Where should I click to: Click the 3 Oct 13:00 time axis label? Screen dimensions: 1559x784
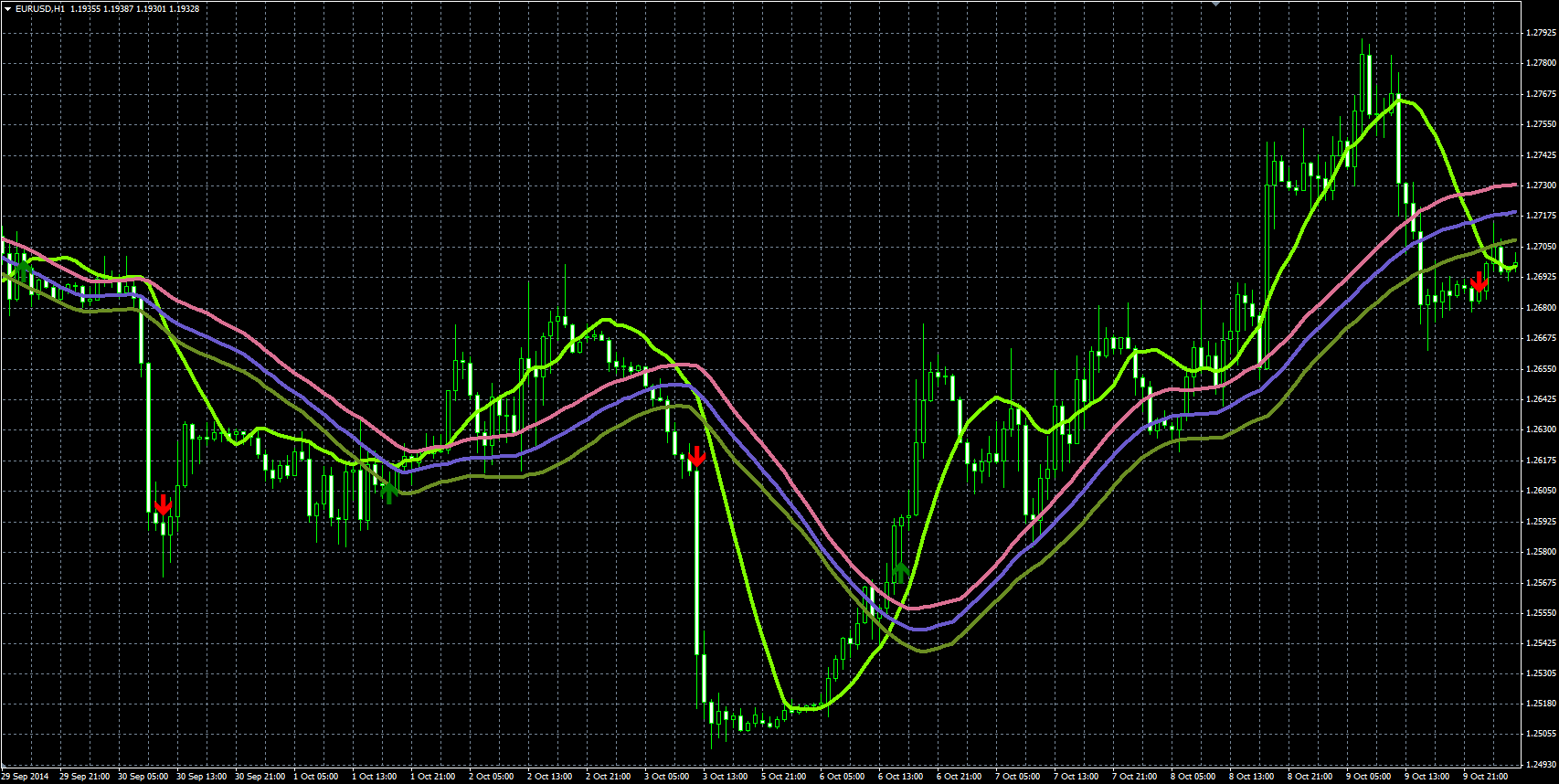tap(726, 777)
